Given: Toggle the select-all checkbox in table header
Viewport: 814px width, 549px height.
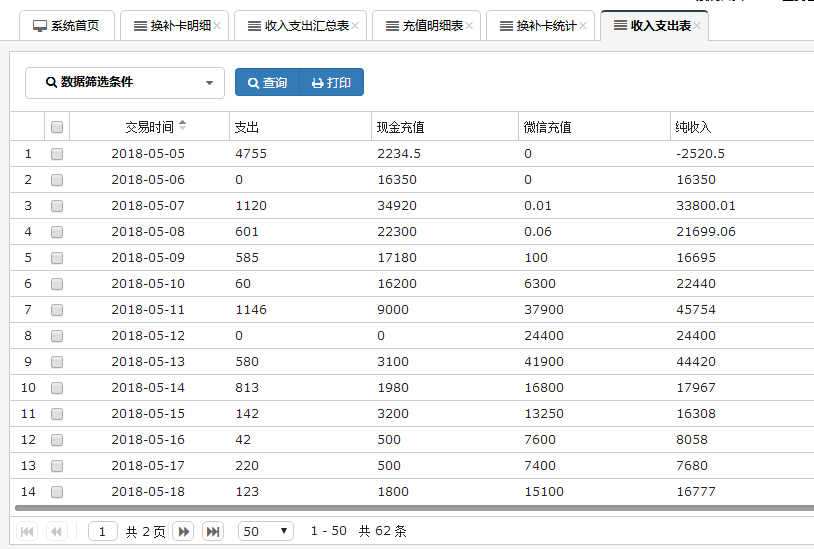Looking at the screenshot, I should pos(57,127).
